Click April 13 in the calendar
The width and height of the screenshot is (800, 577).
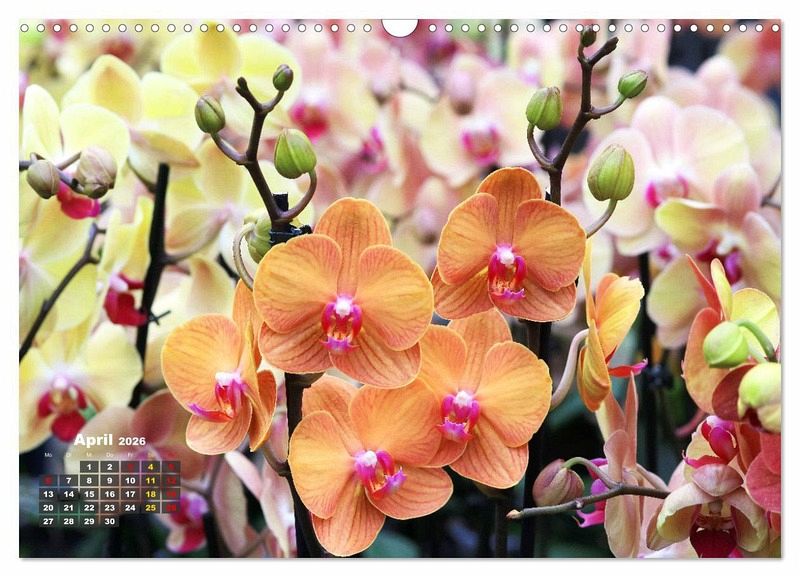48,494
